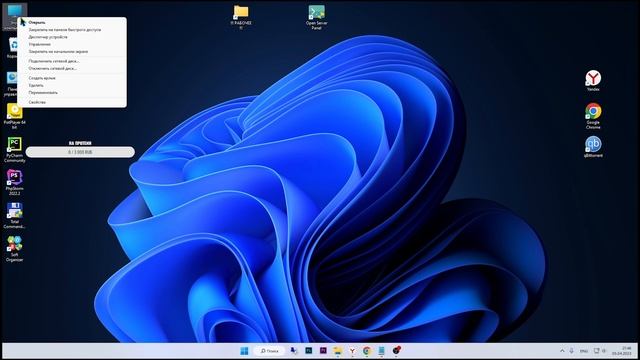Open Yandex browser from the taskbar
Image resolution: width=640 pixels, height=360 pixels.
(x=352, y=351)
